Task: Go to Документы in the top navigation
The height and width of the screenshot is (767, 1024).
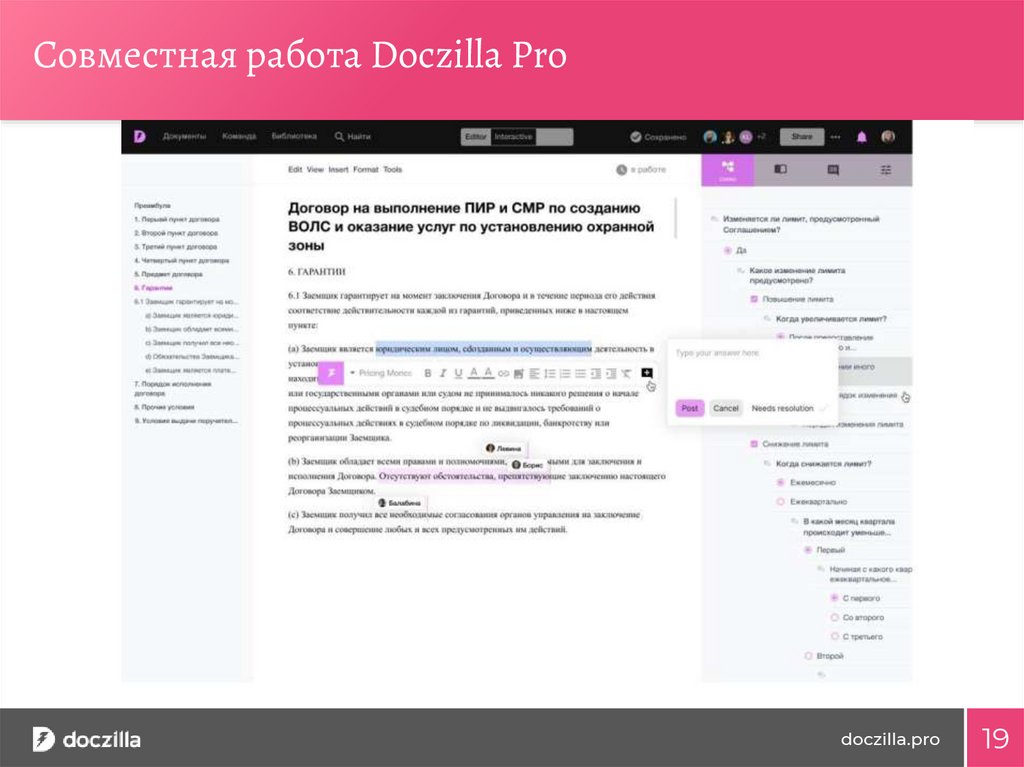Action: (184, 136)
